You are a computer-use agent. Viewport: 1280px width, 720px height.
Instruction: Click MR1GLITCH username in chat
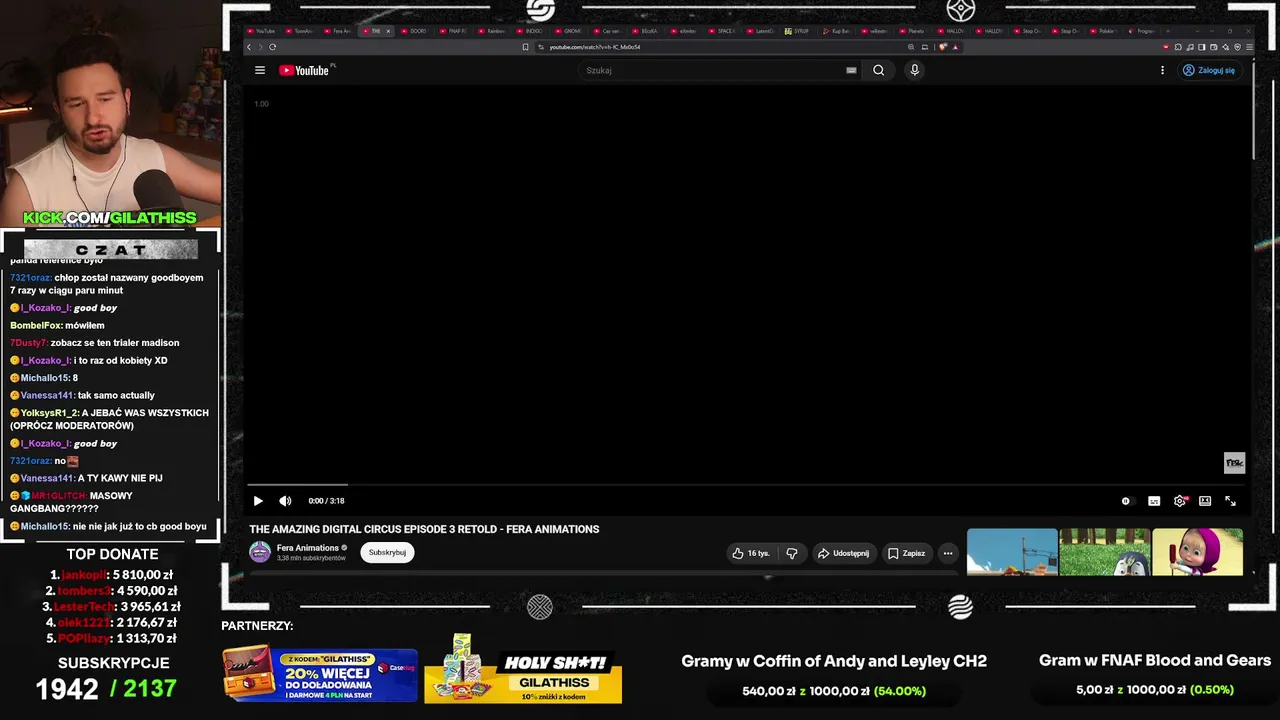pyautogui.click(x=59, y=496)
